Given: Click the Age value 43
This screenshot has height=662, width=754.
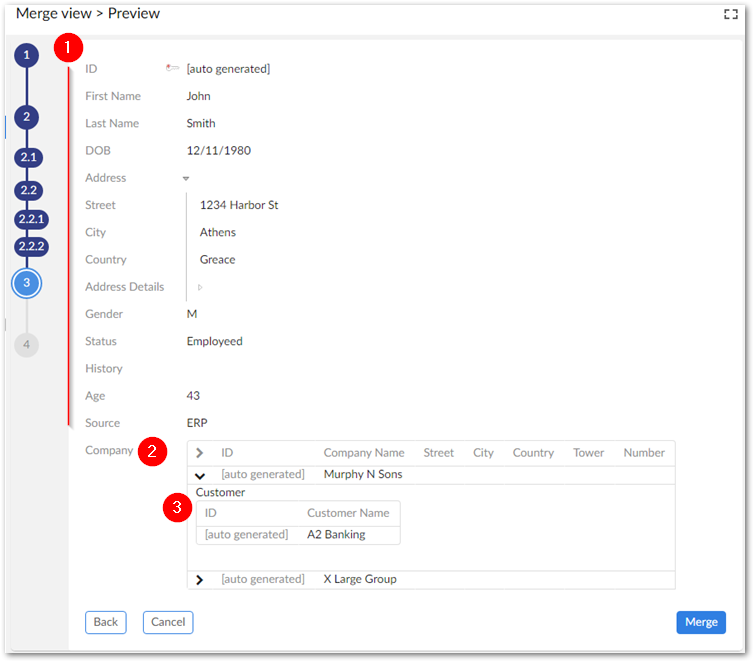Looking at the screenshot, I should click(x=193, y=396).
